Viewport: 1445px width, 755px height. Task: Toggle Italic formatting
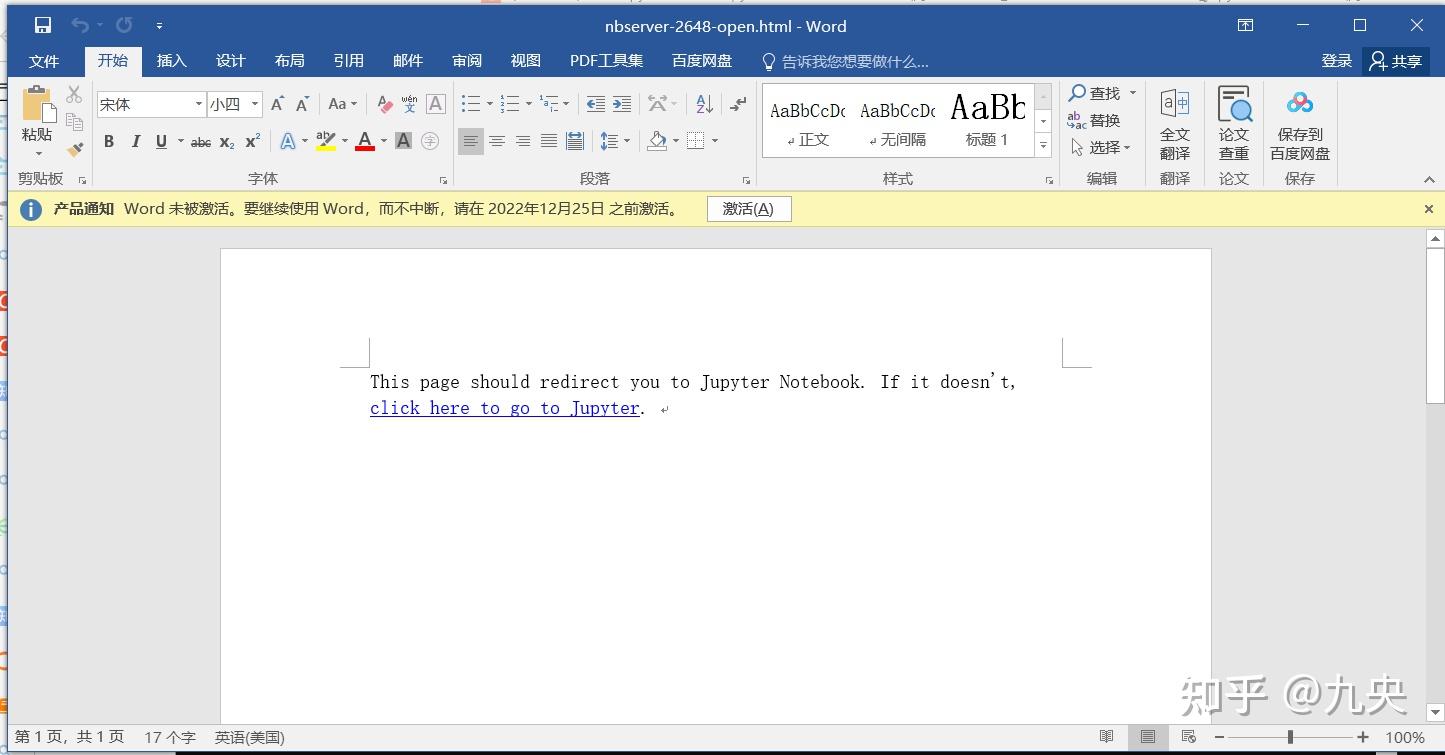pos(135,141)
